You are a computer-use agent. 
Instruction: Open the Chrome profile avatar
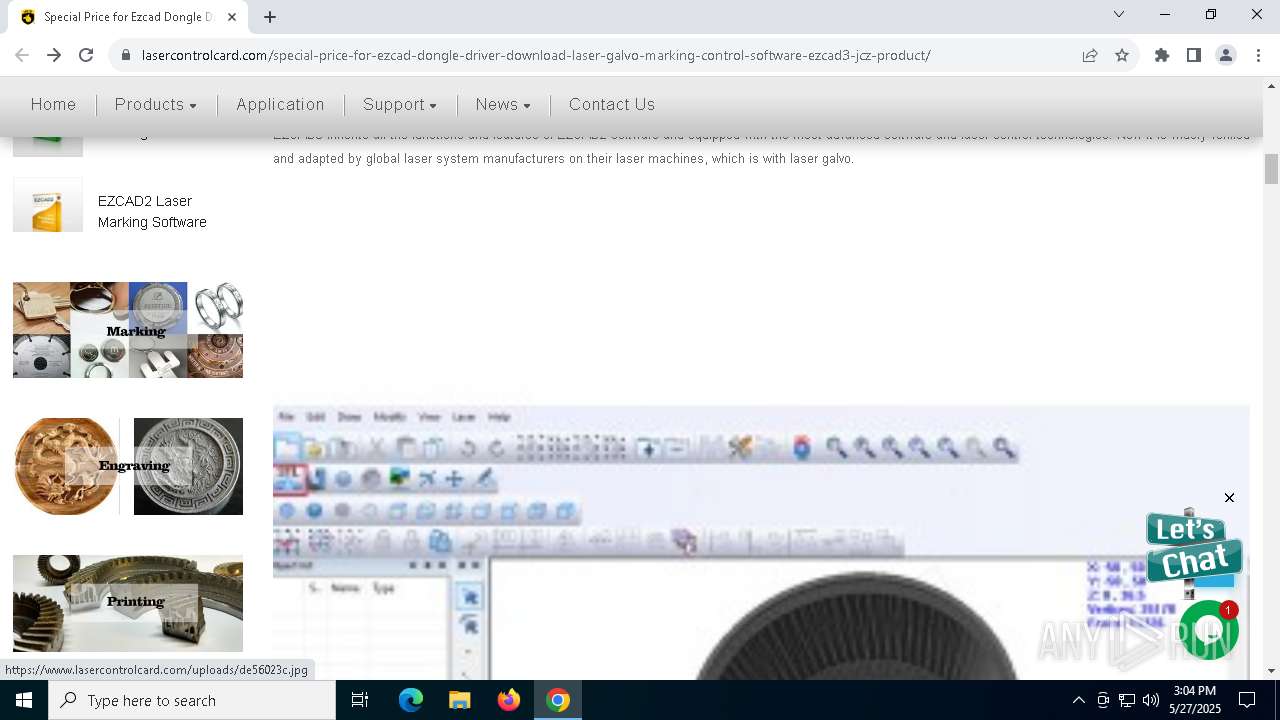(1226, 55)
